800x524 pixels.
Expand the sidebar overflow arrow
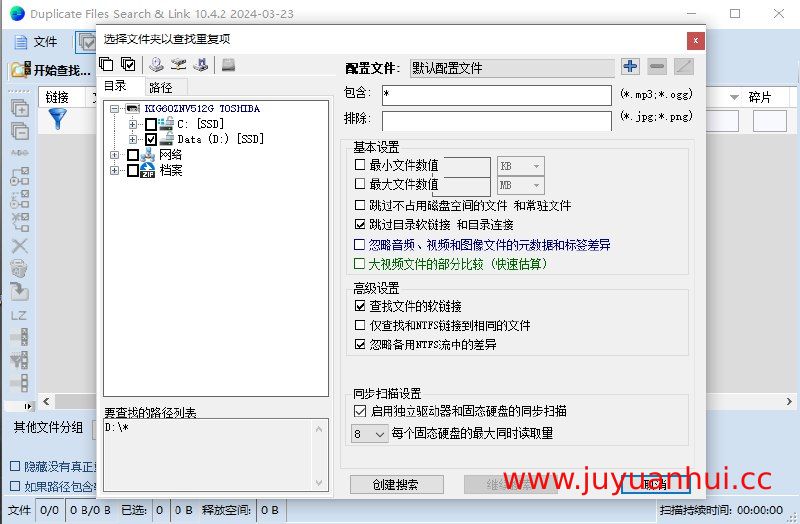[28, 406]
